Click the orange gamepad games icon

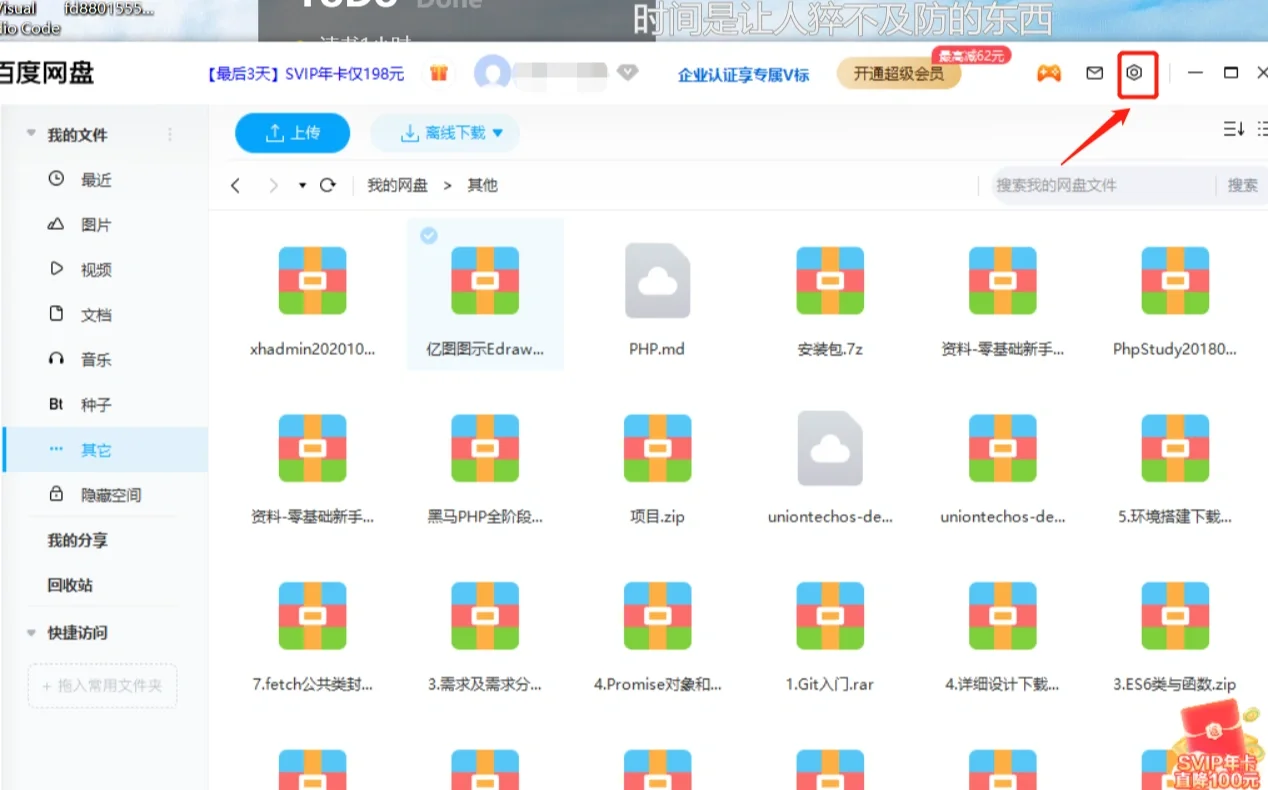click(x=1048, y=72)
